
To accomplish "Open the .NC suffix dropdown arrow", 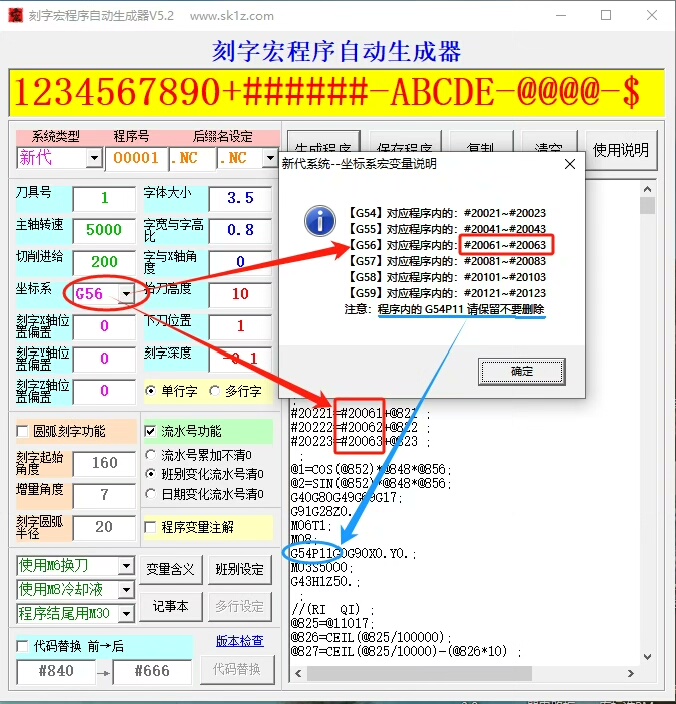I will (x=270, y=158).
